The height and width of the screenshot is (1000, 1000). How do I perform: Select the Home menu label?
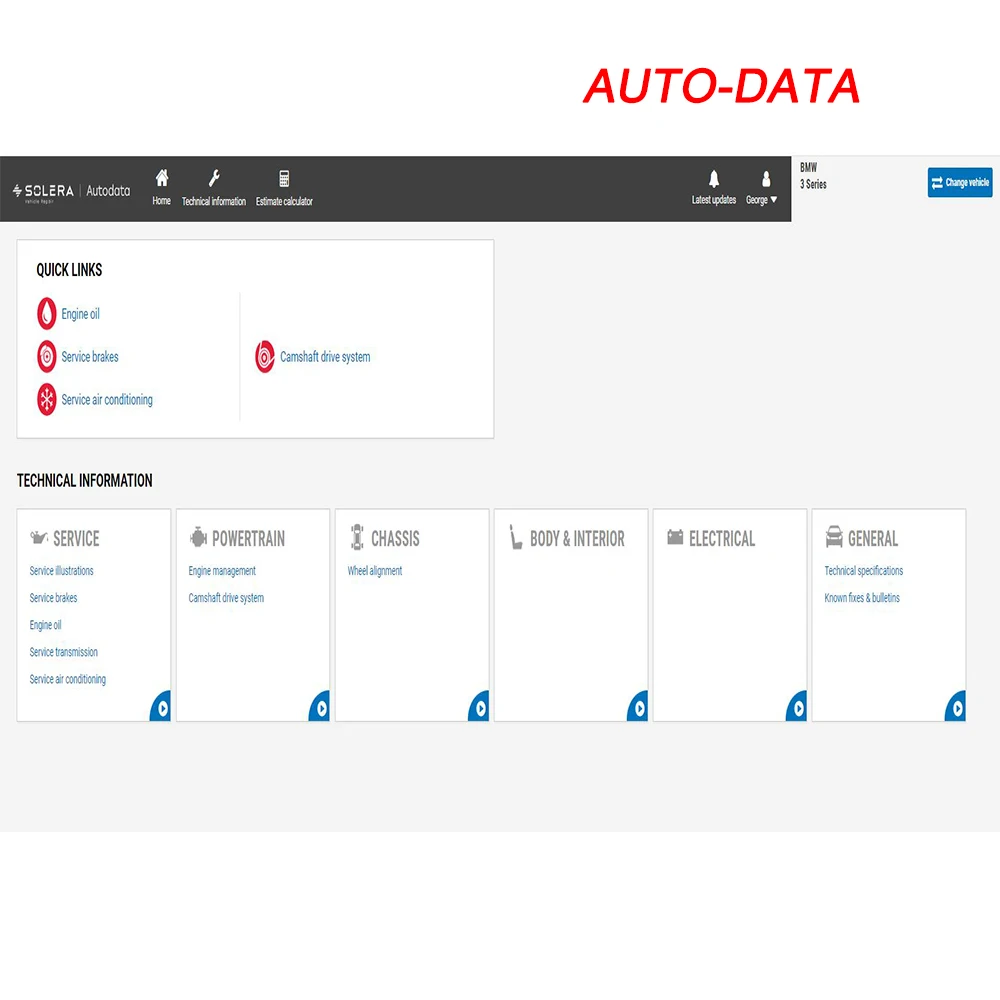click(x=161, y=201)
